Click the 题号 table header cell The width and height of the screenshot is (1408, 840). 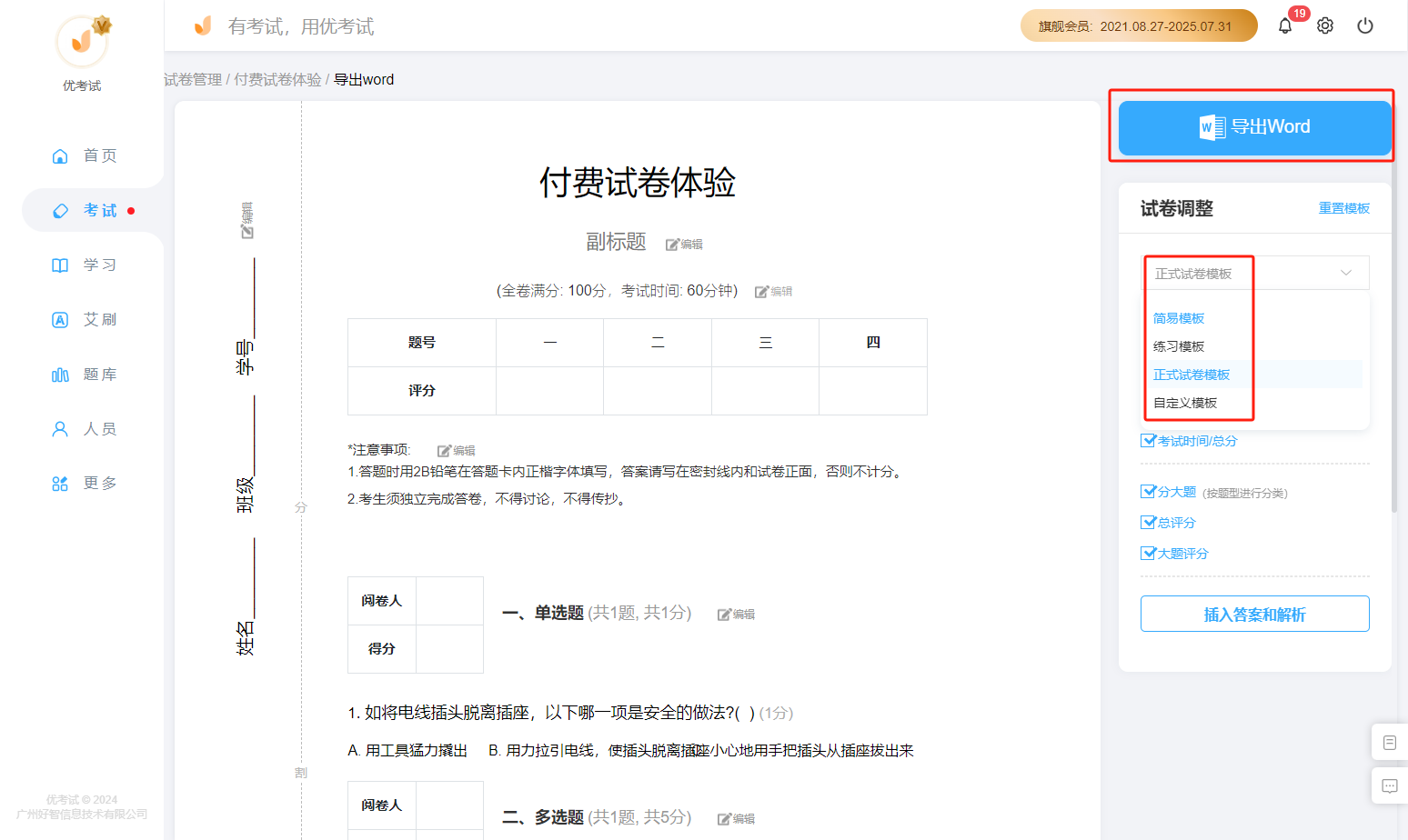click(422, 343)
